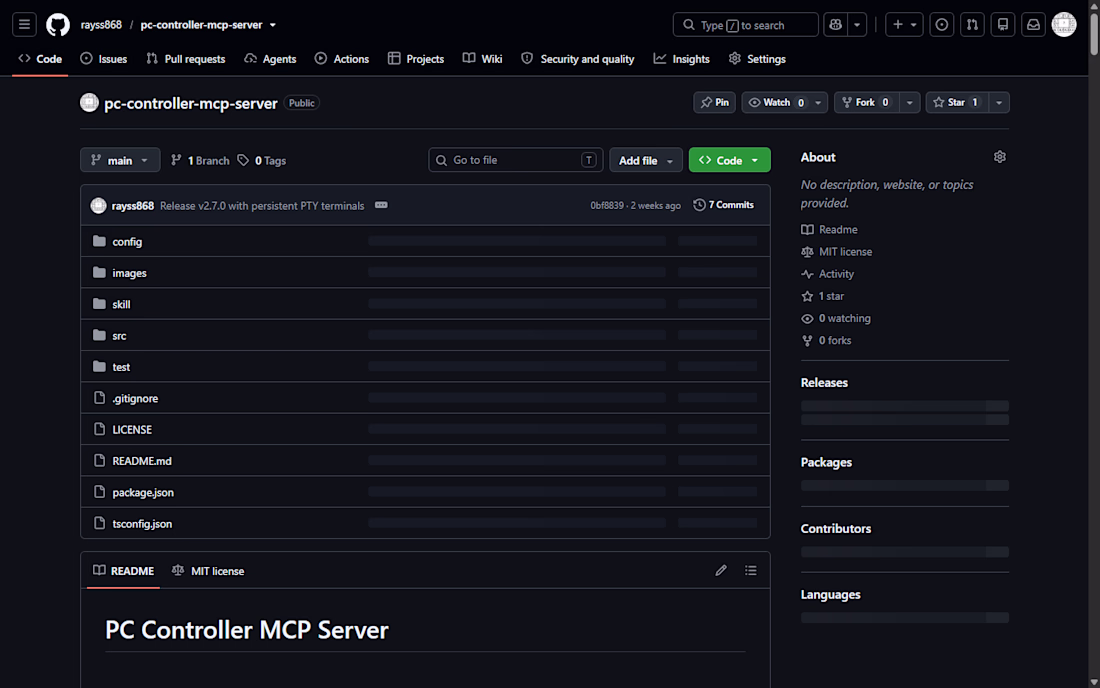Open repositories shortcut icon in header
This screenshot has width=1100, height=688.
[1003, 25]
